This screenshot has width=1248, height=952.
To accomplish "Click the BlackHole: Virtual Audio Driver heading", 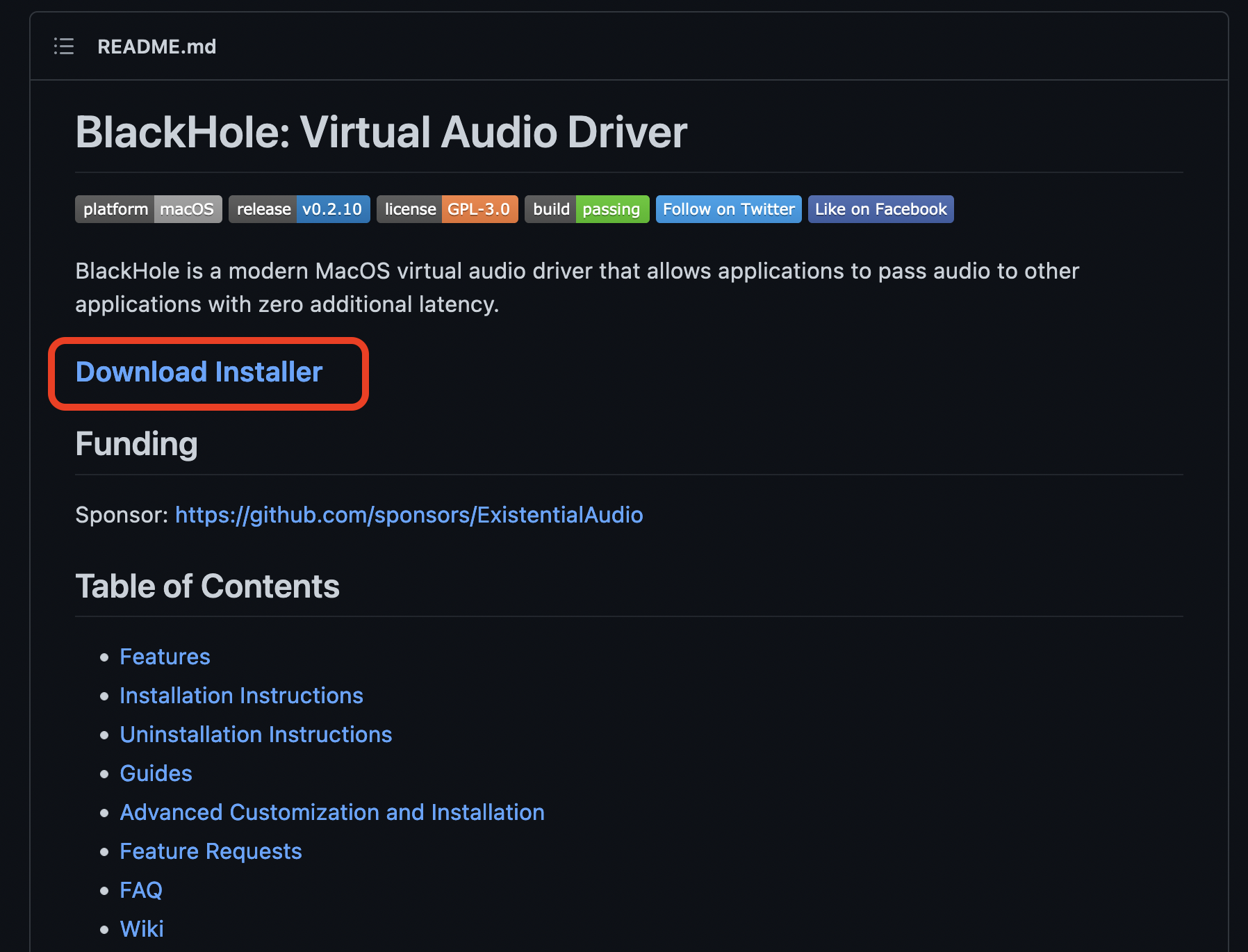I will [381, 132].
